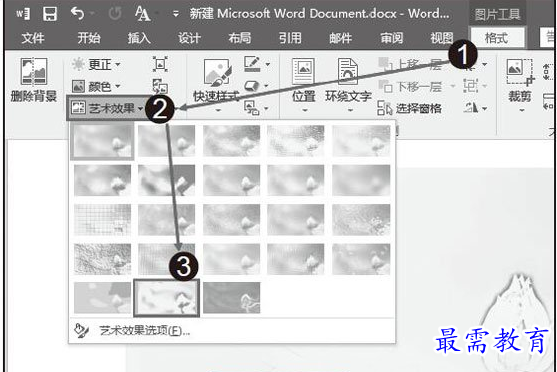
Task: Click the Save icon in the title bar
Action: click(50, 14)
